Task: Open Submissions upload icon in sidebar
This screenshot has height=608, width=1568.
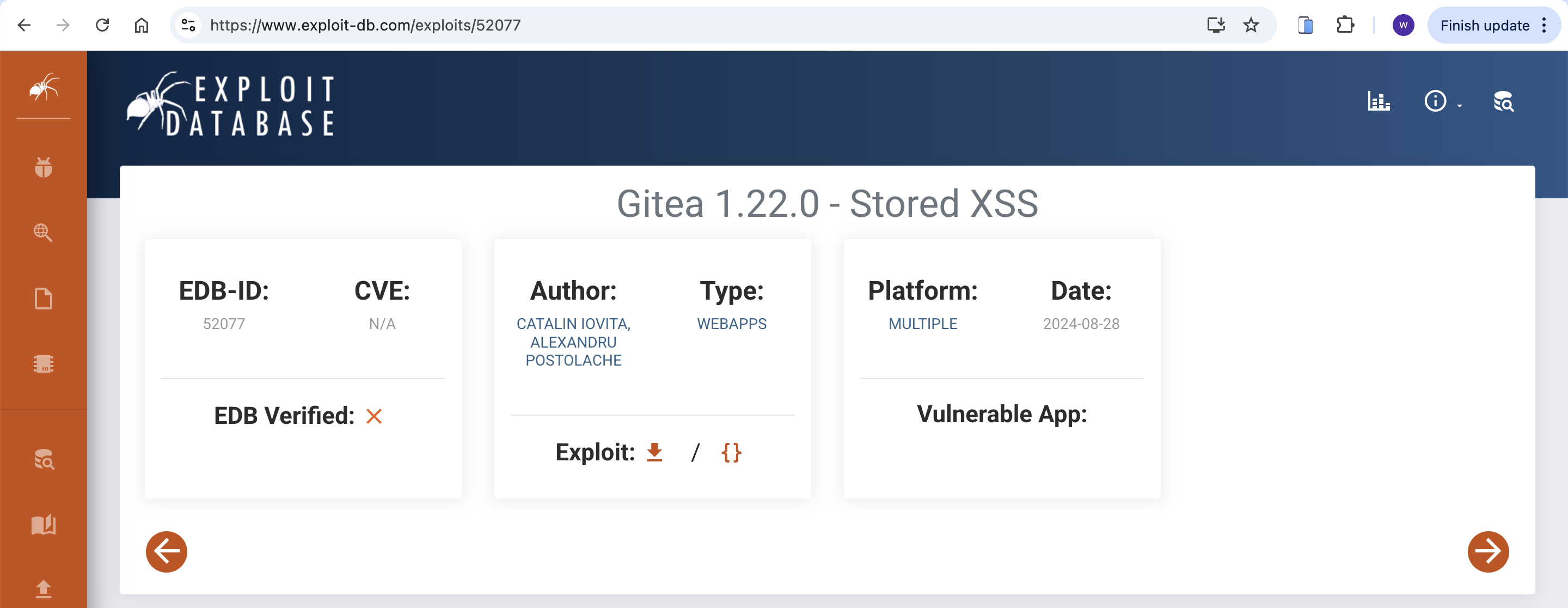Action: 43,588
